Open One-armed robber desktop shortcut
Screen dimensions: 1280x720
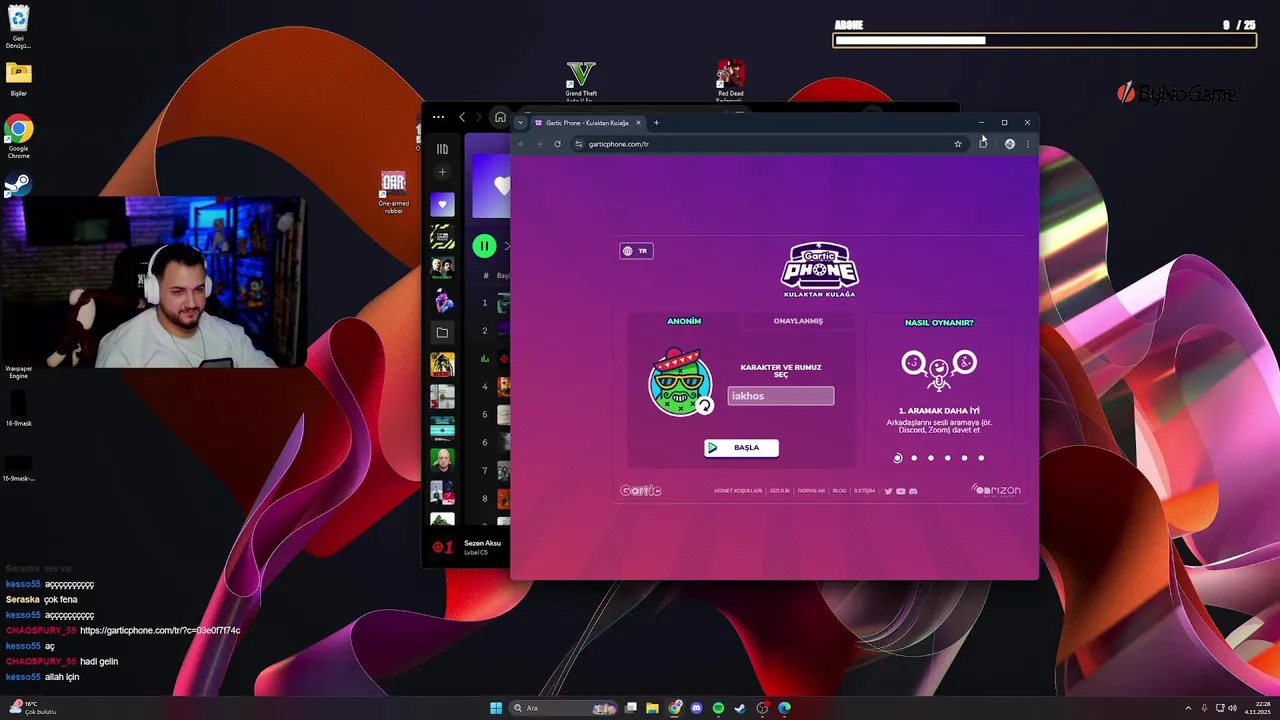pyautogui.click(x=394, y=192)
